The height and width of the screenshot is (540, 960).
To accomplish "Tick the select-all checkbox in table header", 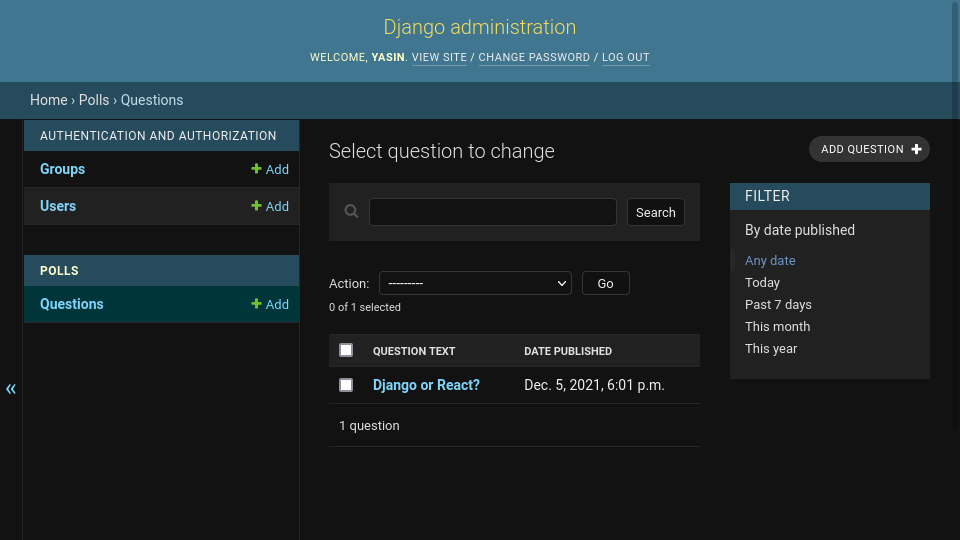I will [x=346, y=350].
